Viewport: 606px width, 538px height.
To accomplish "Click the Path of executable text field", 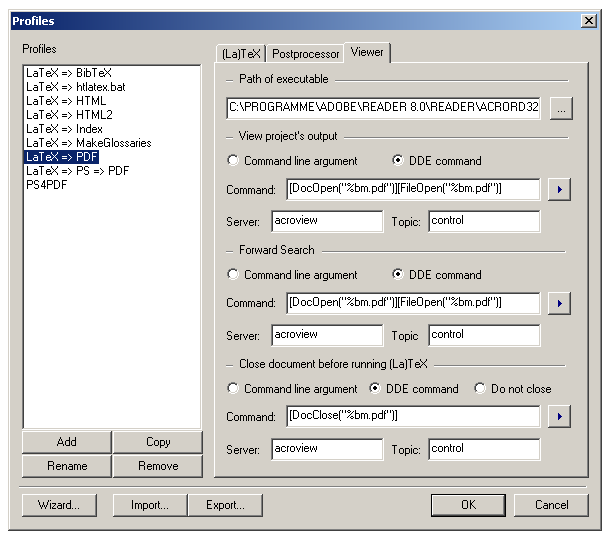I will (x=383, y=108).
